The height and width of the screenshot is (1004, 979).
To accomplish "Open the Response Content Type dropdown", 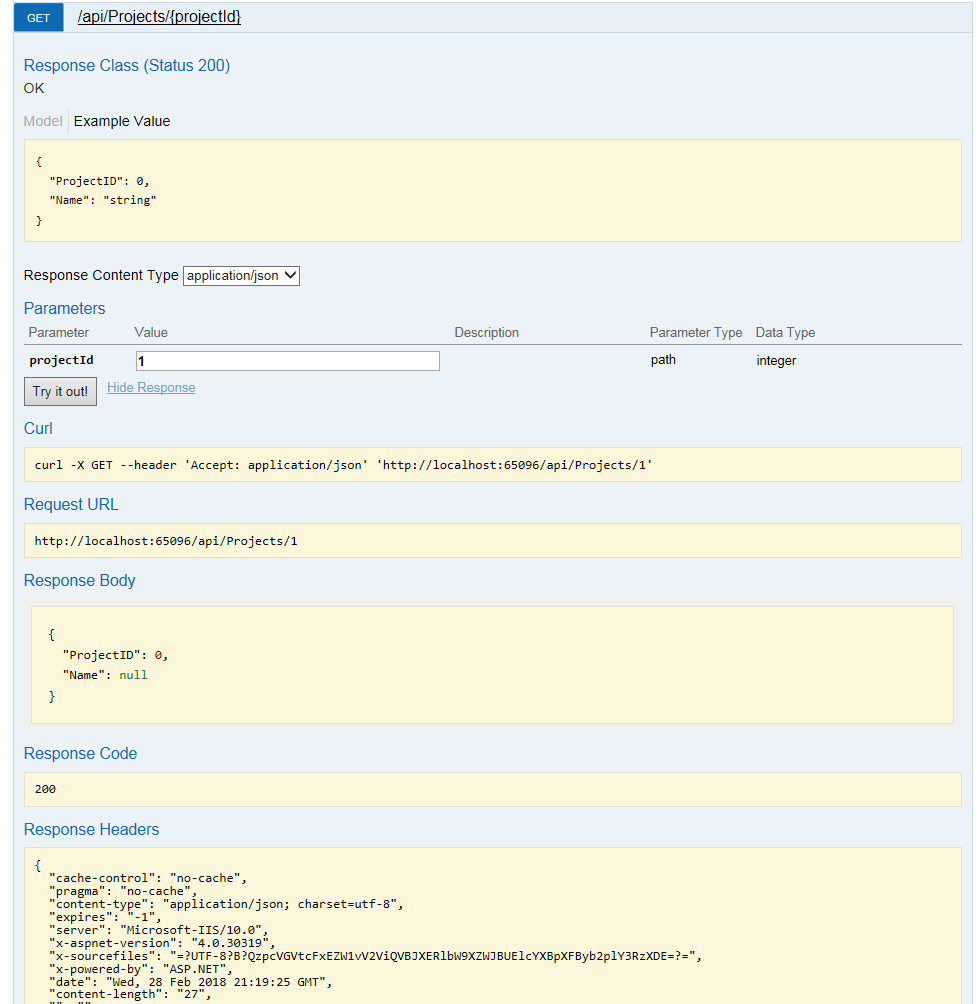I will click(x=241, y=275).
